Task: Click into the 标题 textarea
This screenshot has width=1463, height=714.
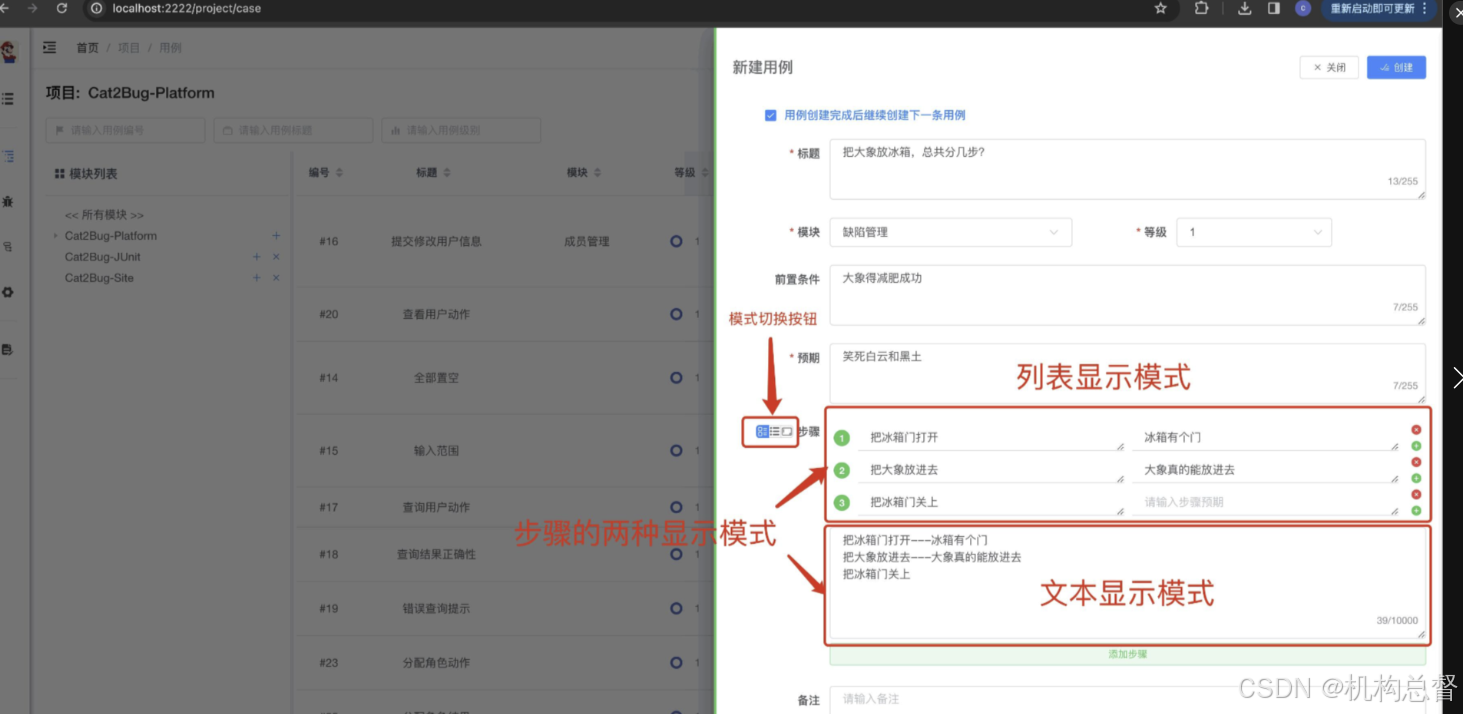Action: pos(1127,169)
